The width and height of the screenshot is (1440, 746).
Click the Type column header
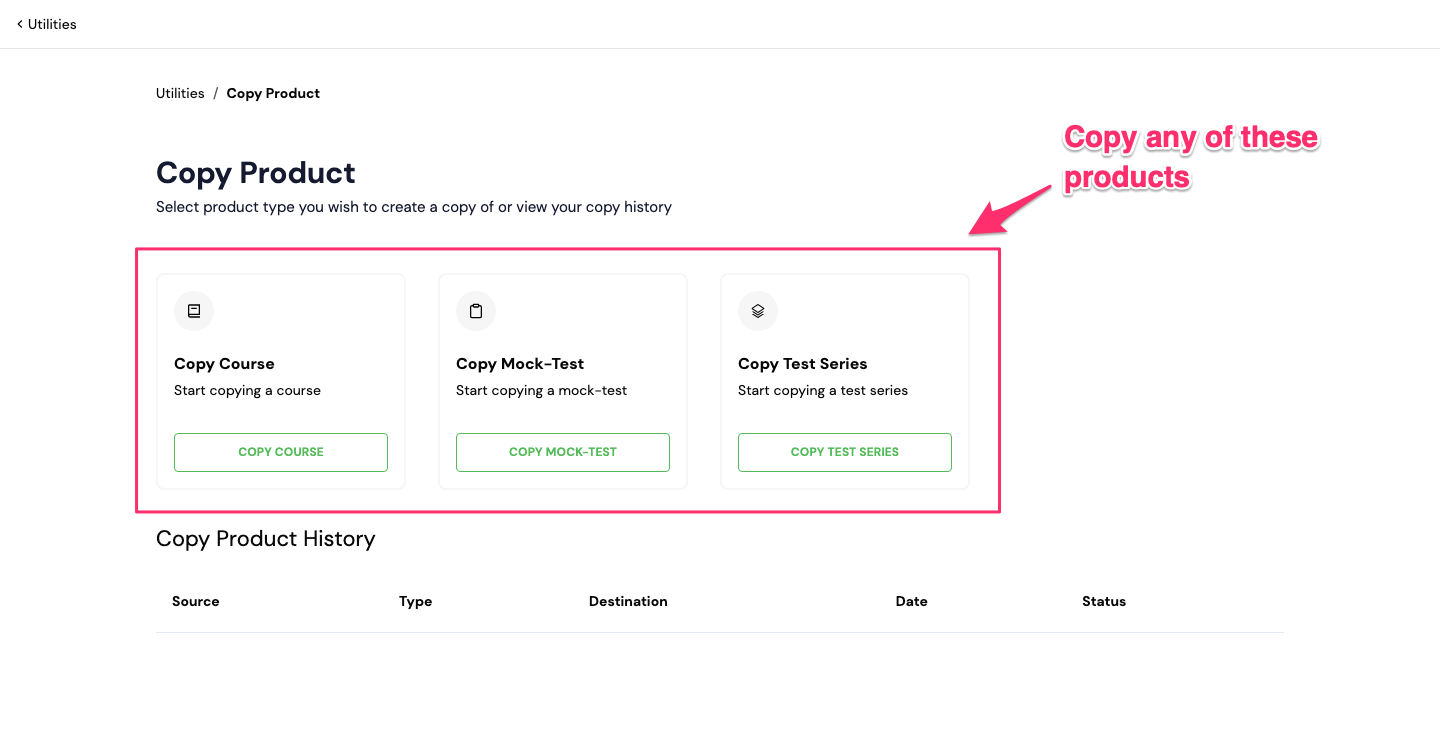pyautogui.click(x=416, y=601)
